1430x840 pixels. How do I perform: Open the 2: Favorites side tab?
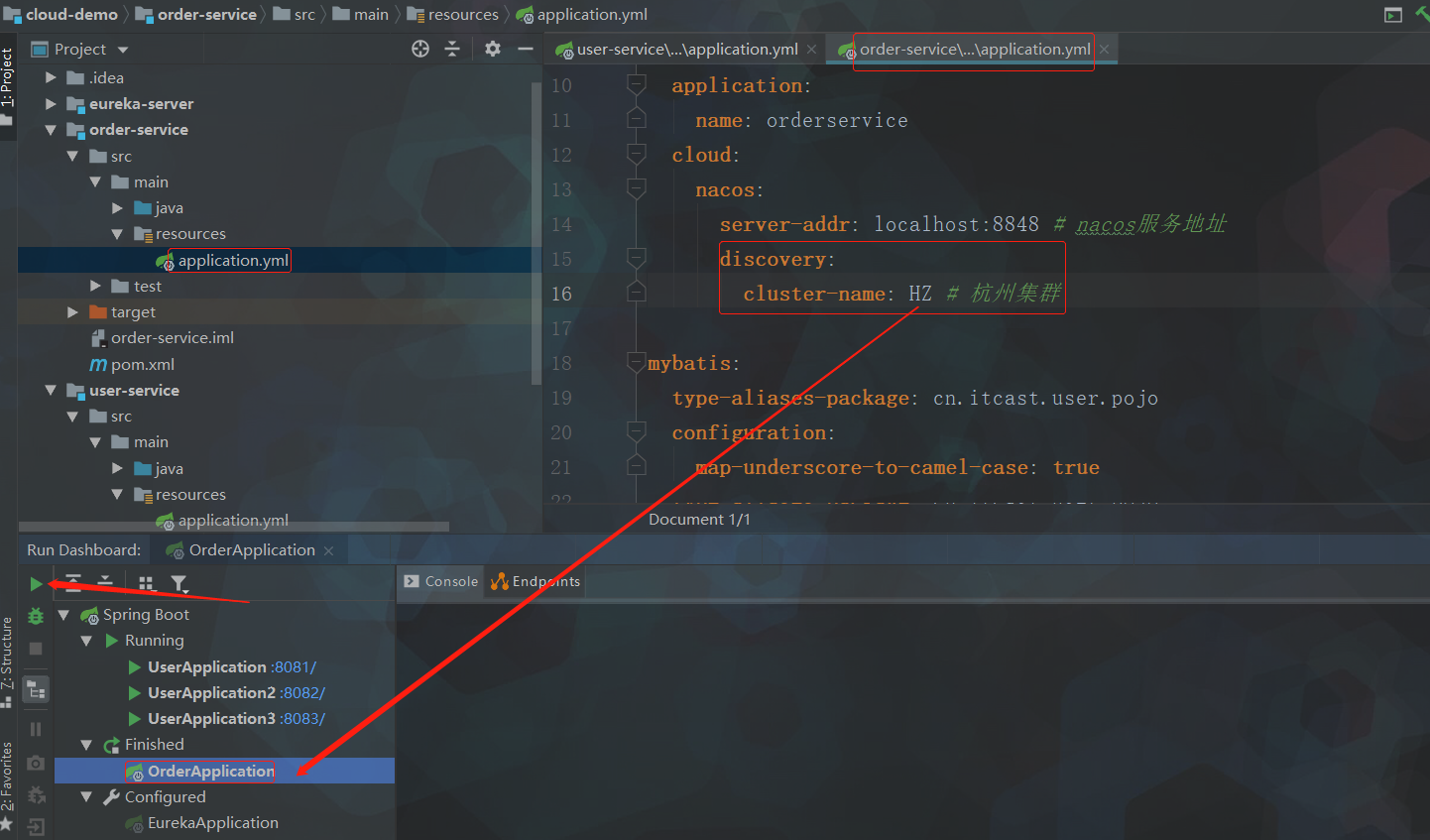pyautogui.click(x=8, y=784)
